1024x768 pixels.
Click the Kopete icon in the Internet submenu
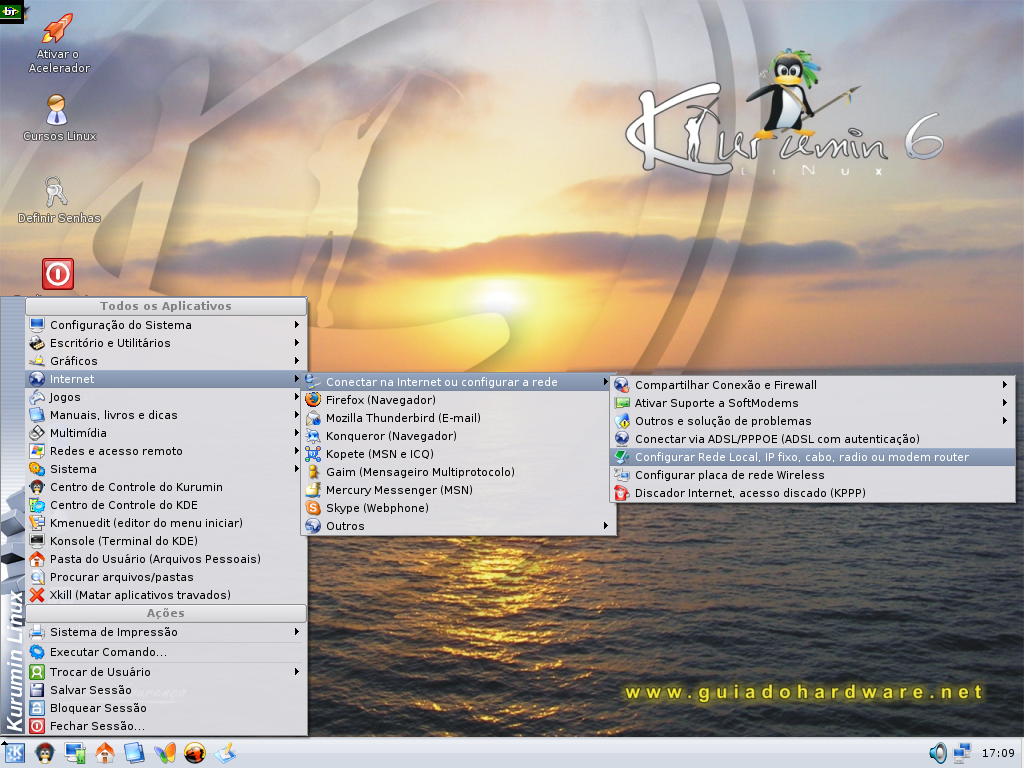coord(313,454)
